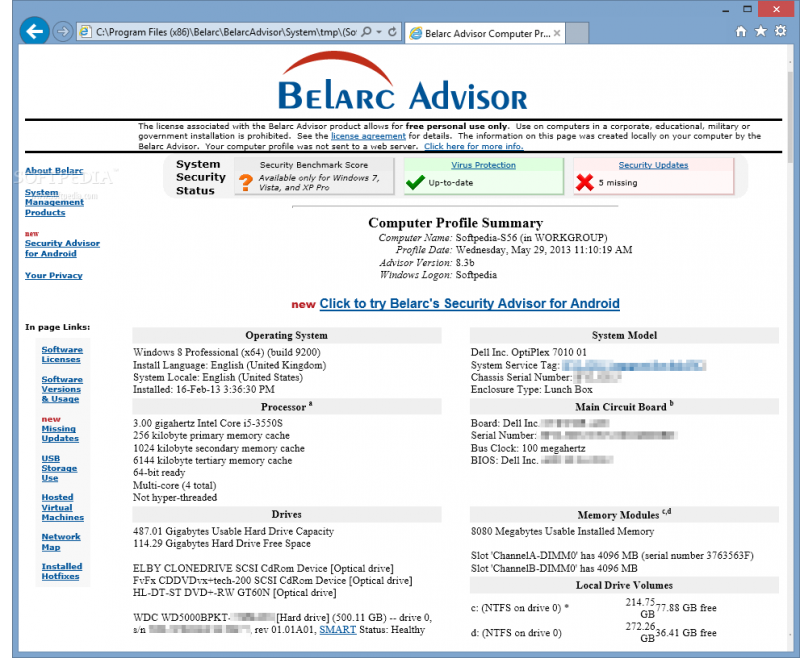
Task: Close the Belarc Advisor Computer Profile tab
Action: coord(557,33)
